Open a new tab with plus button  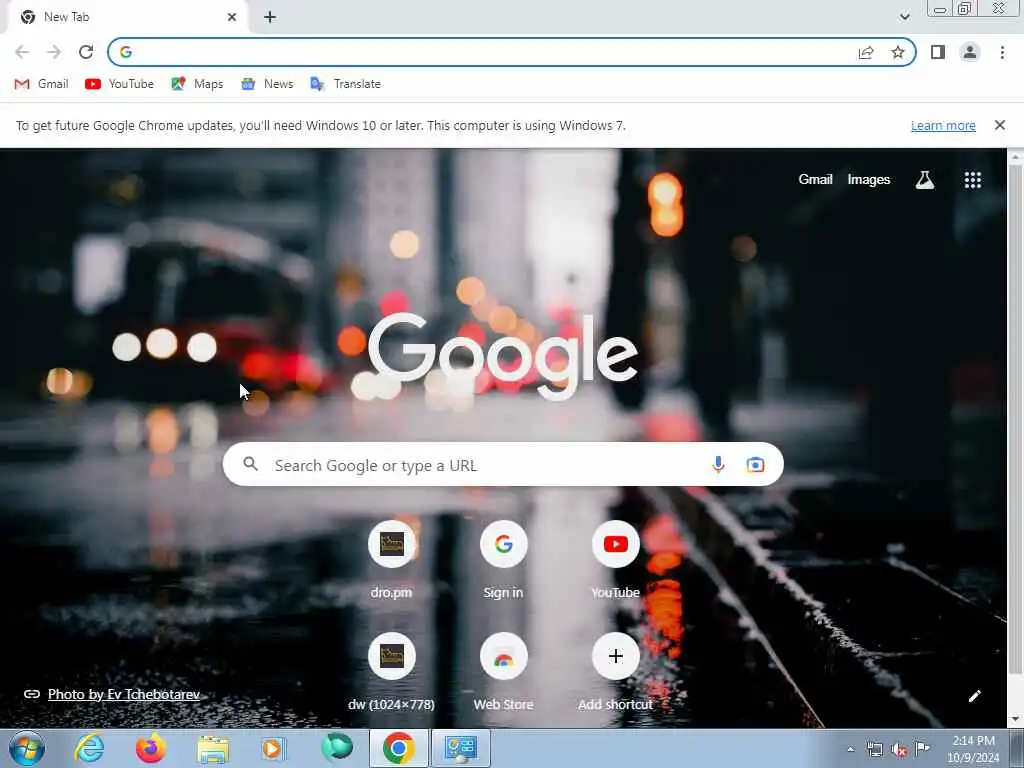(270, 17)
